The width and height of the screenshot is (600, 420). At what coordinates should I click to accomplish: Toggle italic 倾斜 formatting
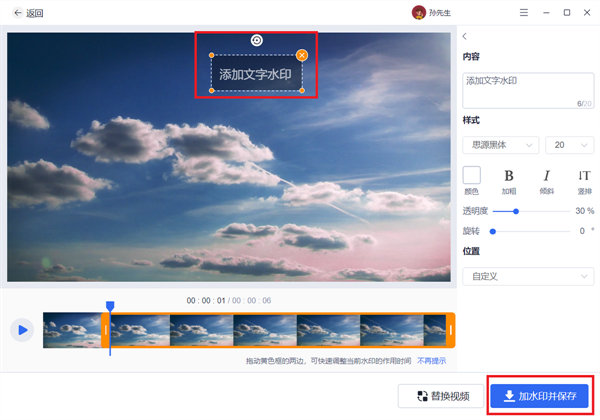point(546,176)
